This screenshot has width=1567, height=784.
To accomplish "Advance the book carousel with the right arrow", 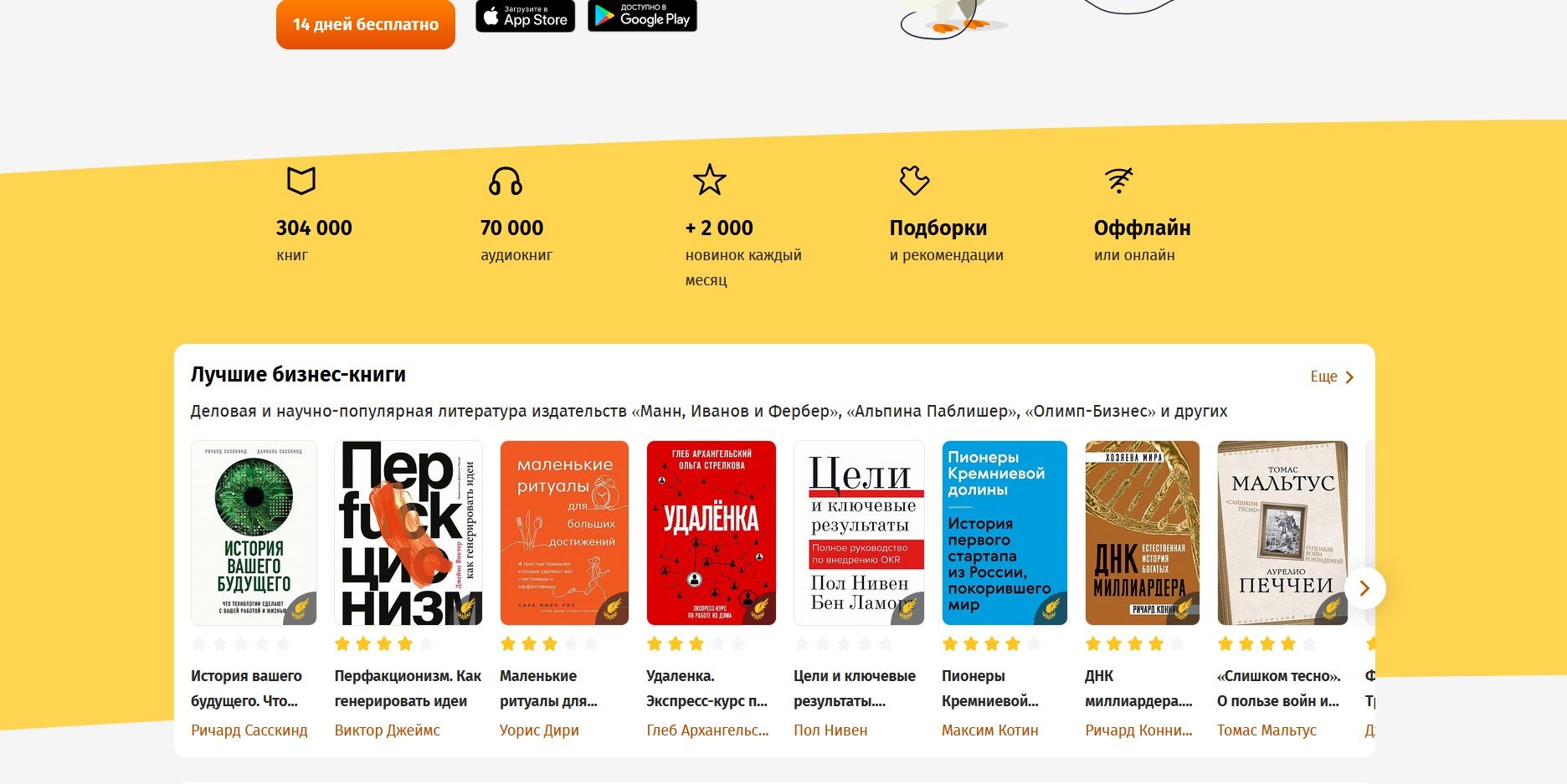I will (x=1364, y=588).
